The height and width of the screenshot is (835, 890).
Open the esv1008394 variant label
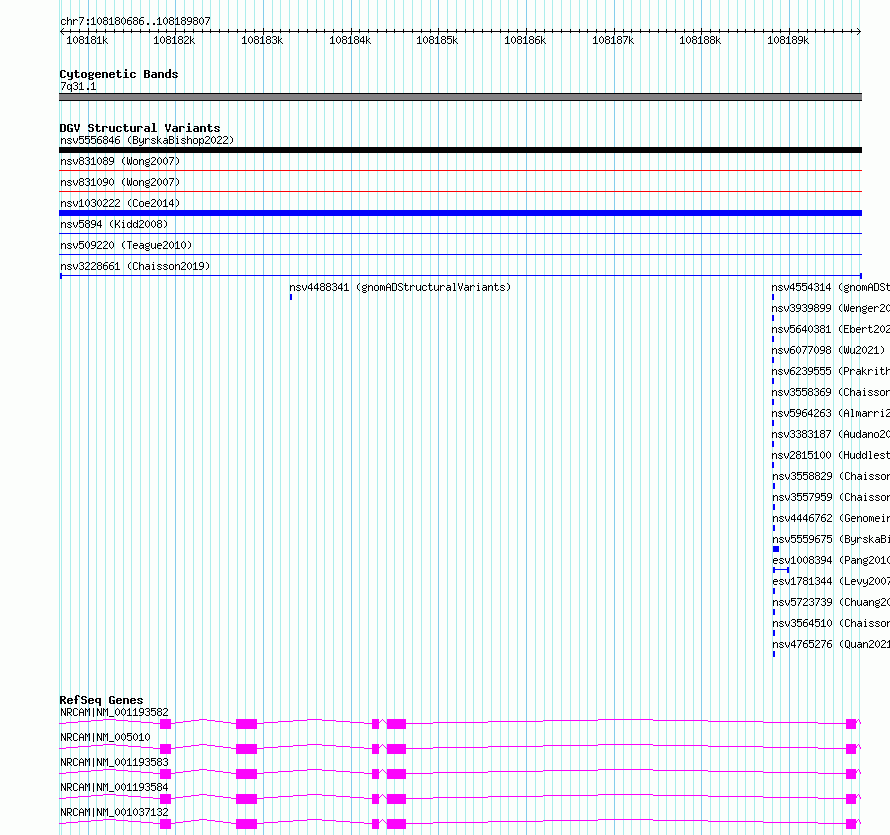(831, 560)
